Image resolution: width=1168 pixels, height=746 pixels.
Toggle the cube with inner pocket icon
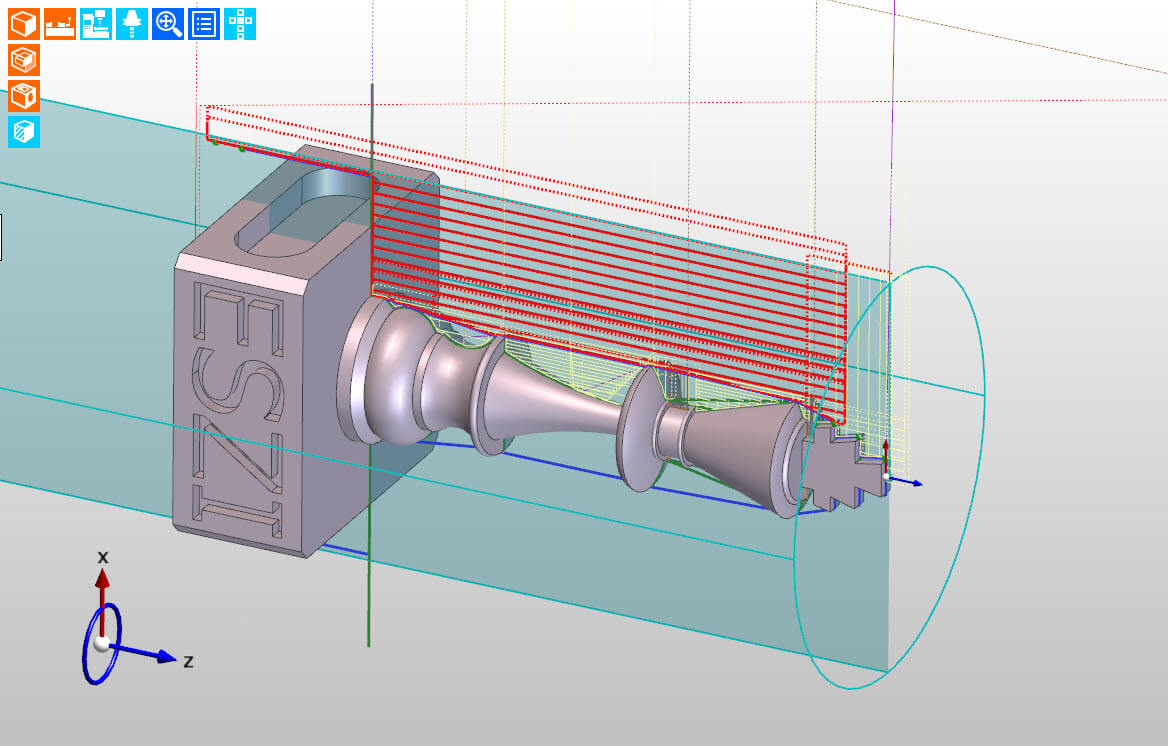pos(24,60)
